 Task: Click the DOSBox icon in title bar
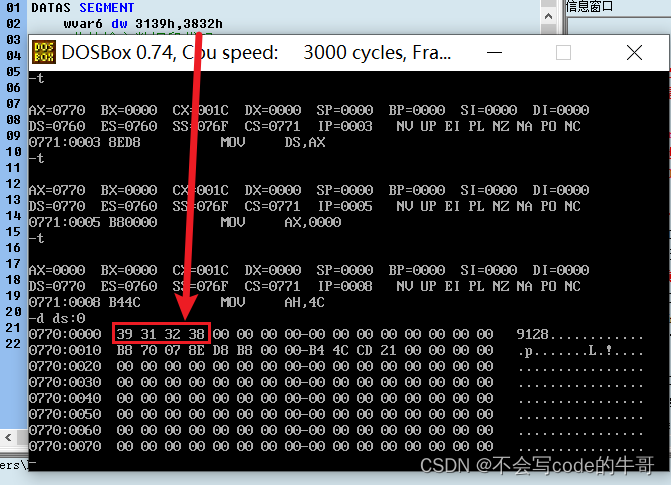(44, 52)
